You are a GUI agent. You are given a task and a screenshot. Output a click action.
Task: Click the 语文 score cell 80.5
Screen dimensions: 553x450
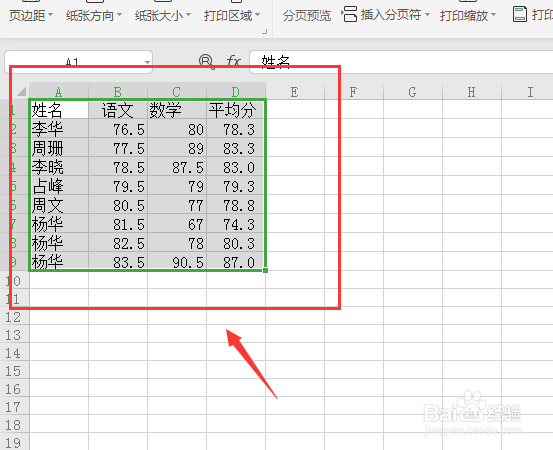click(x=118, y=205)
